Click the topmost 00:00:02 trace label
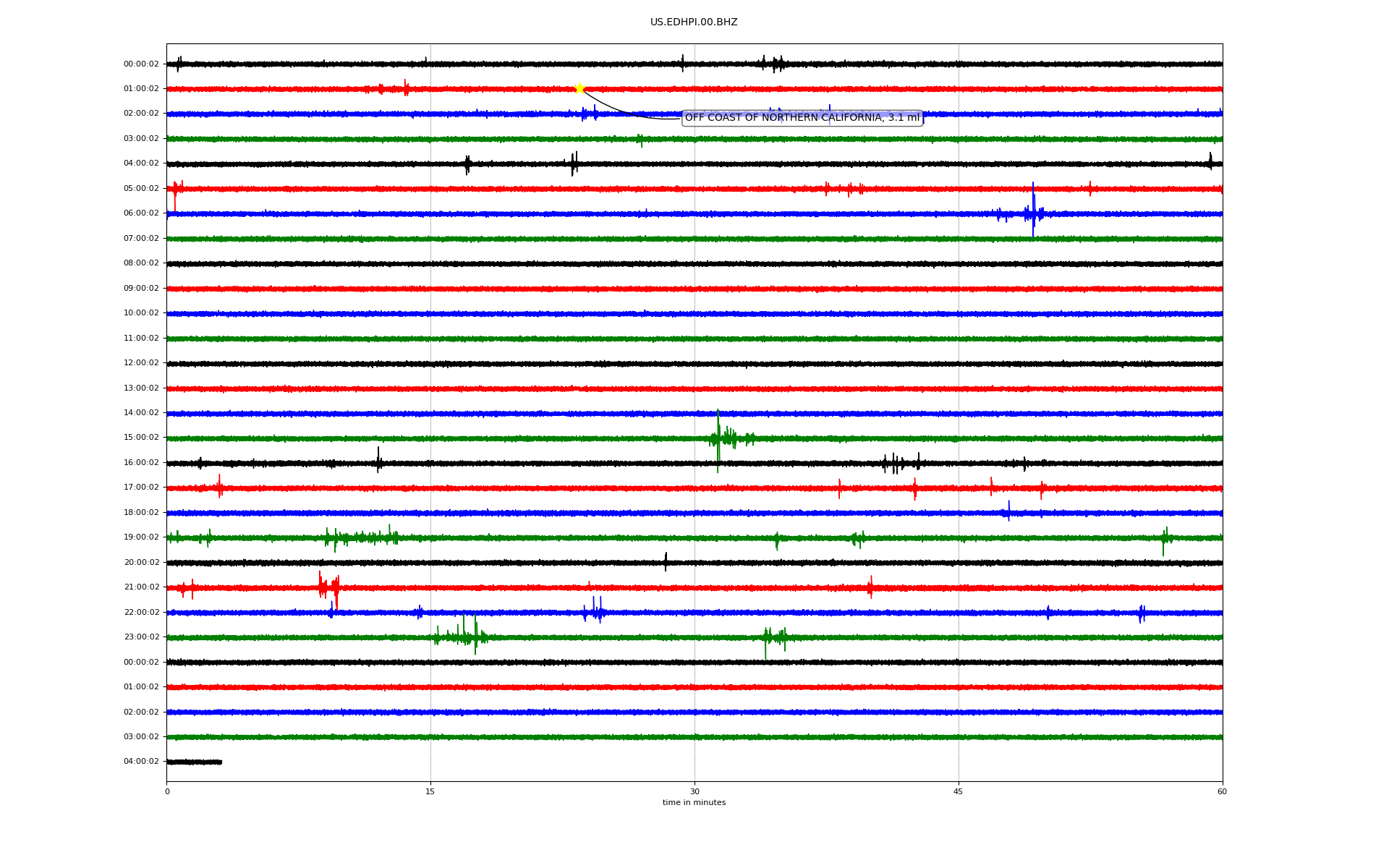Viewport: 1389px width, 868px height. [141, 64]
